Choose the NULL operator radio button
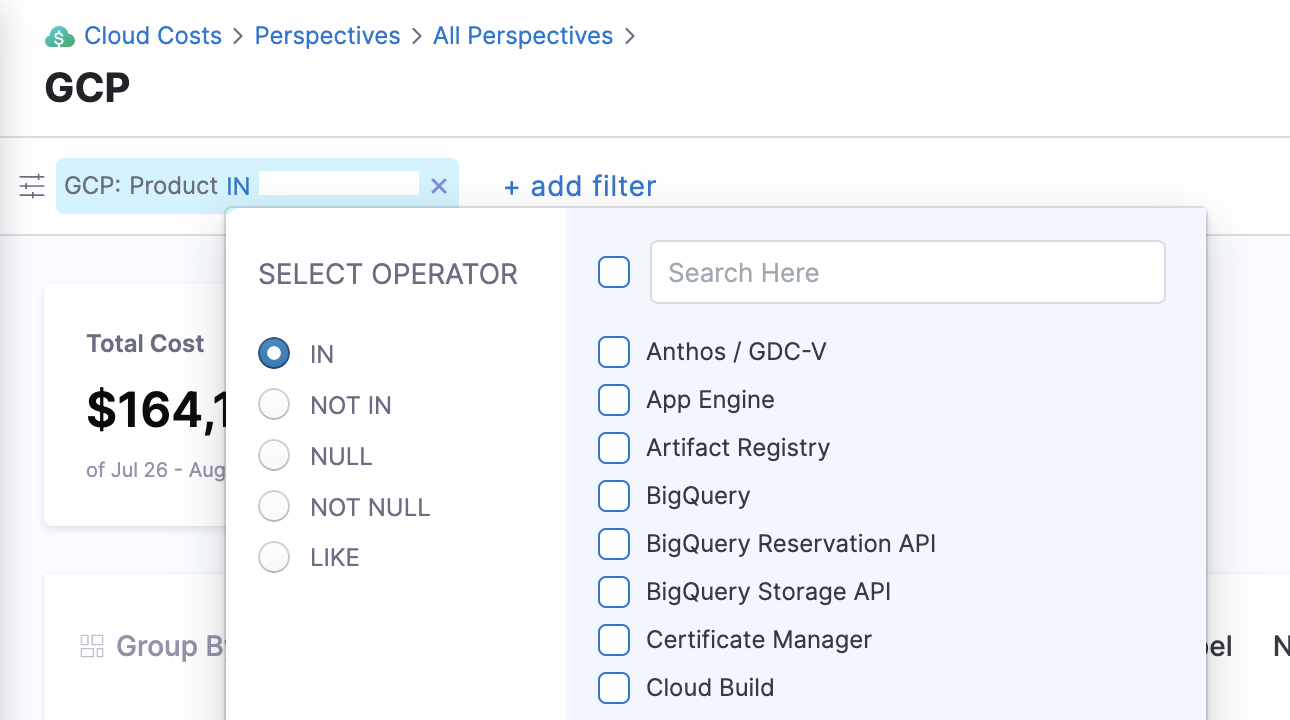 point(274,455)
